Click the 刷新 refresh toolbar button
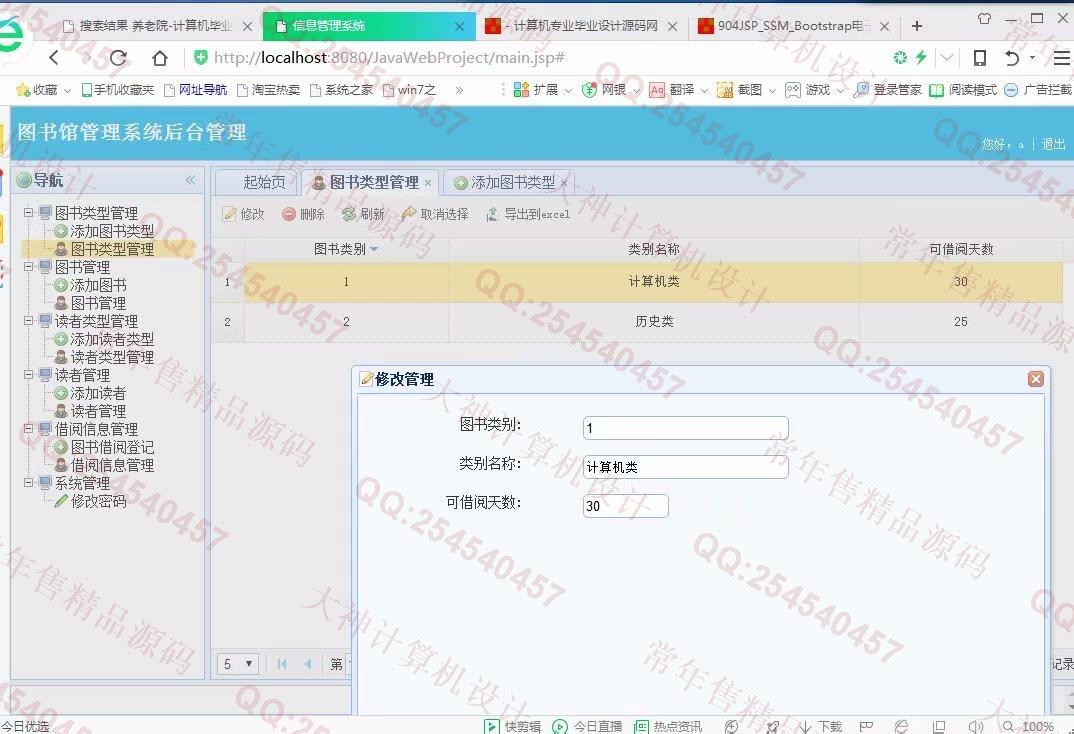 click(x=363, y=214)
